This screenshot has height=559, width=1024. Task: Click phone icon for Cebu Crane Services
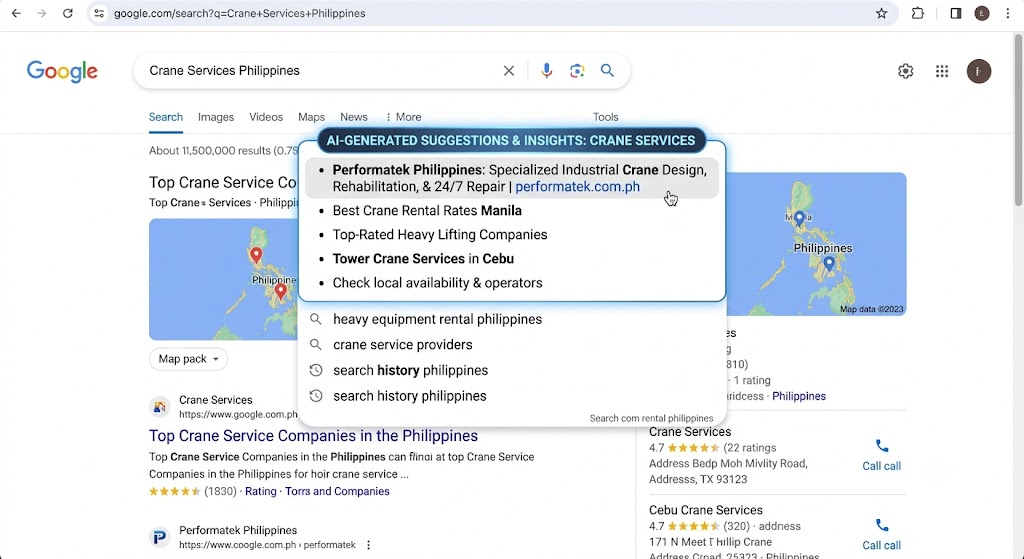click(x=882, y=525)
